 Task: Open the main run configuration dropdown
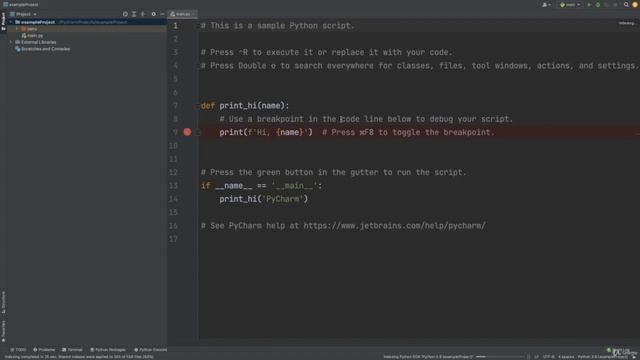coord(570,5)
